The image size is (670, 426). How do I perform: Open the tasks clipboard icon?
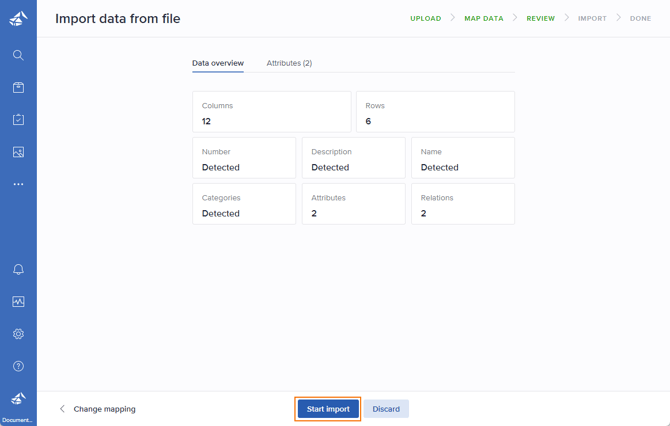18,120
